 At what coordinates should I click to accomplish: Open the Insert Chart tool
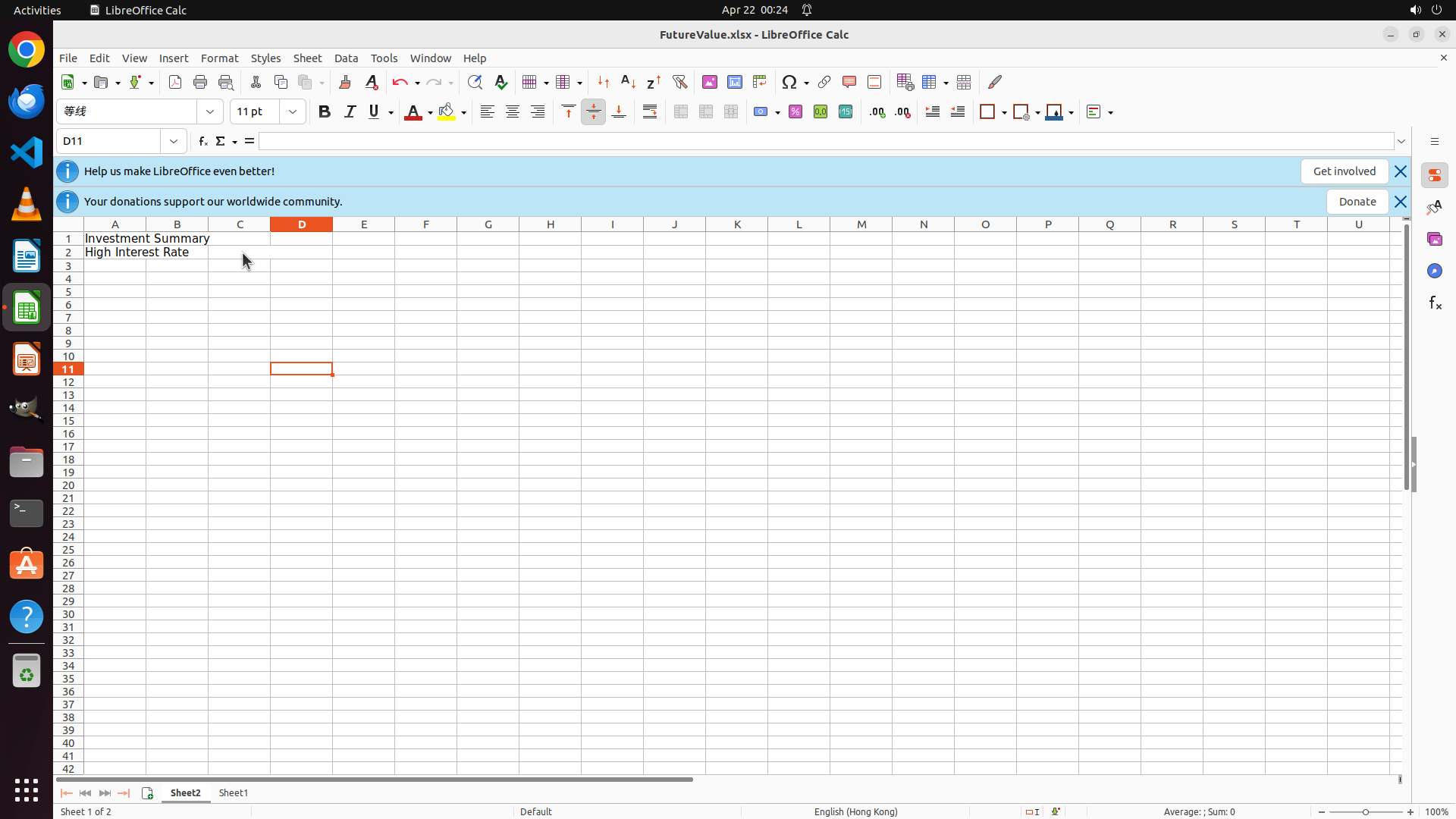[x=734, y=82]
